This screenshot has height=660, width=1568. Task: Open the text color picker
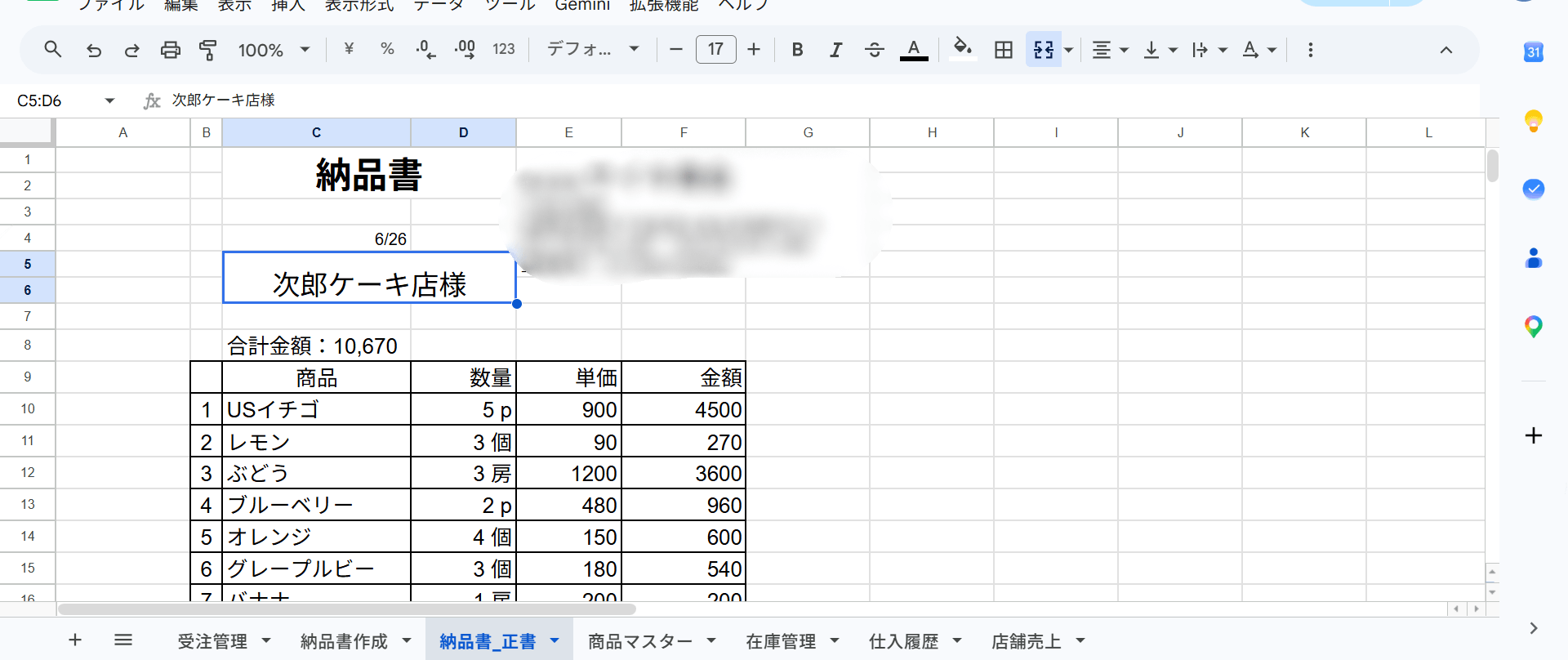(914, 50)
